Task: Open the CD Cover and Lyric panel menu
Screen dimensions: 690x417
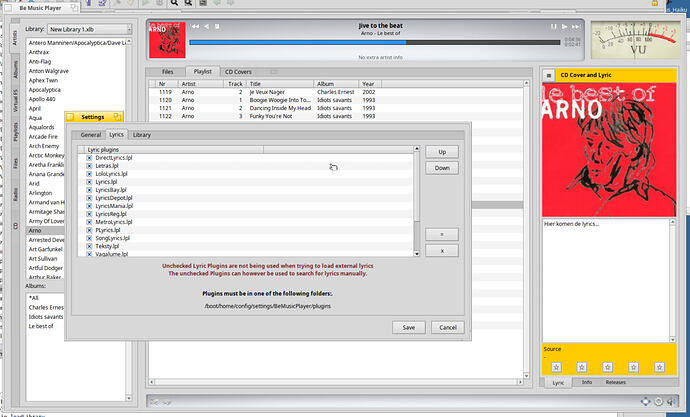Action: (549, 75)
